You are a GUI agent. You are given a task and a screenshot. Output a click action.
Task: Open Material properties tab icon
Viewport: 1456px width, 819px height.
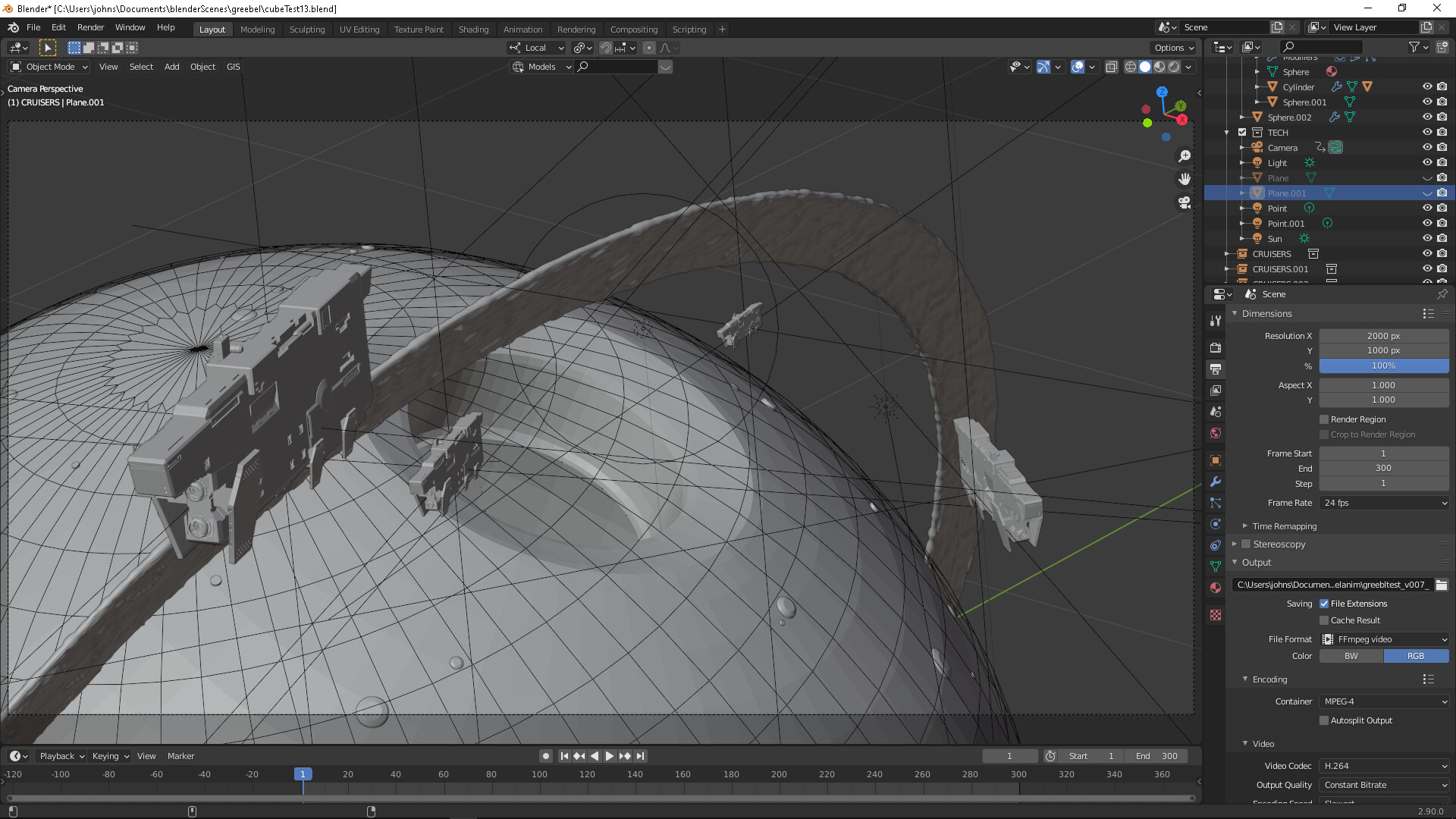1216,588
